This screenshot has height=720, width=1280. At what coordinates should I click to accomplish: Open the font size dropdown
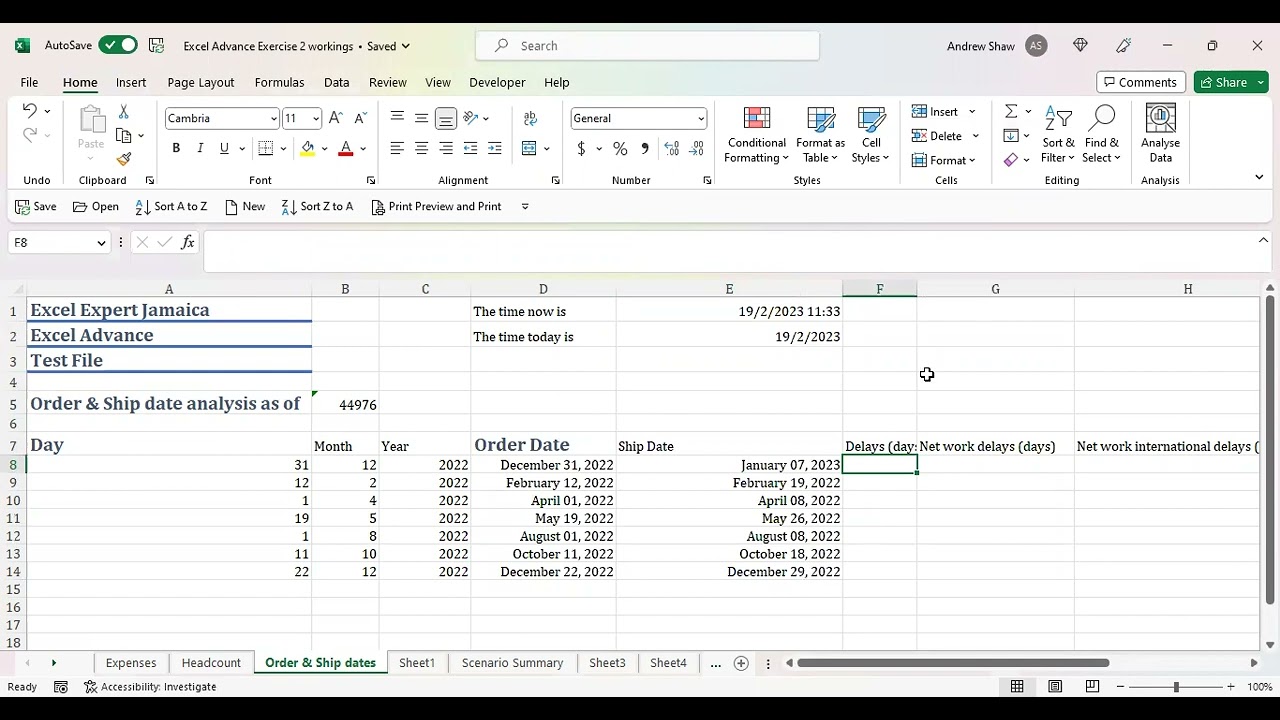pyautogui.click(x=316, y=119)
